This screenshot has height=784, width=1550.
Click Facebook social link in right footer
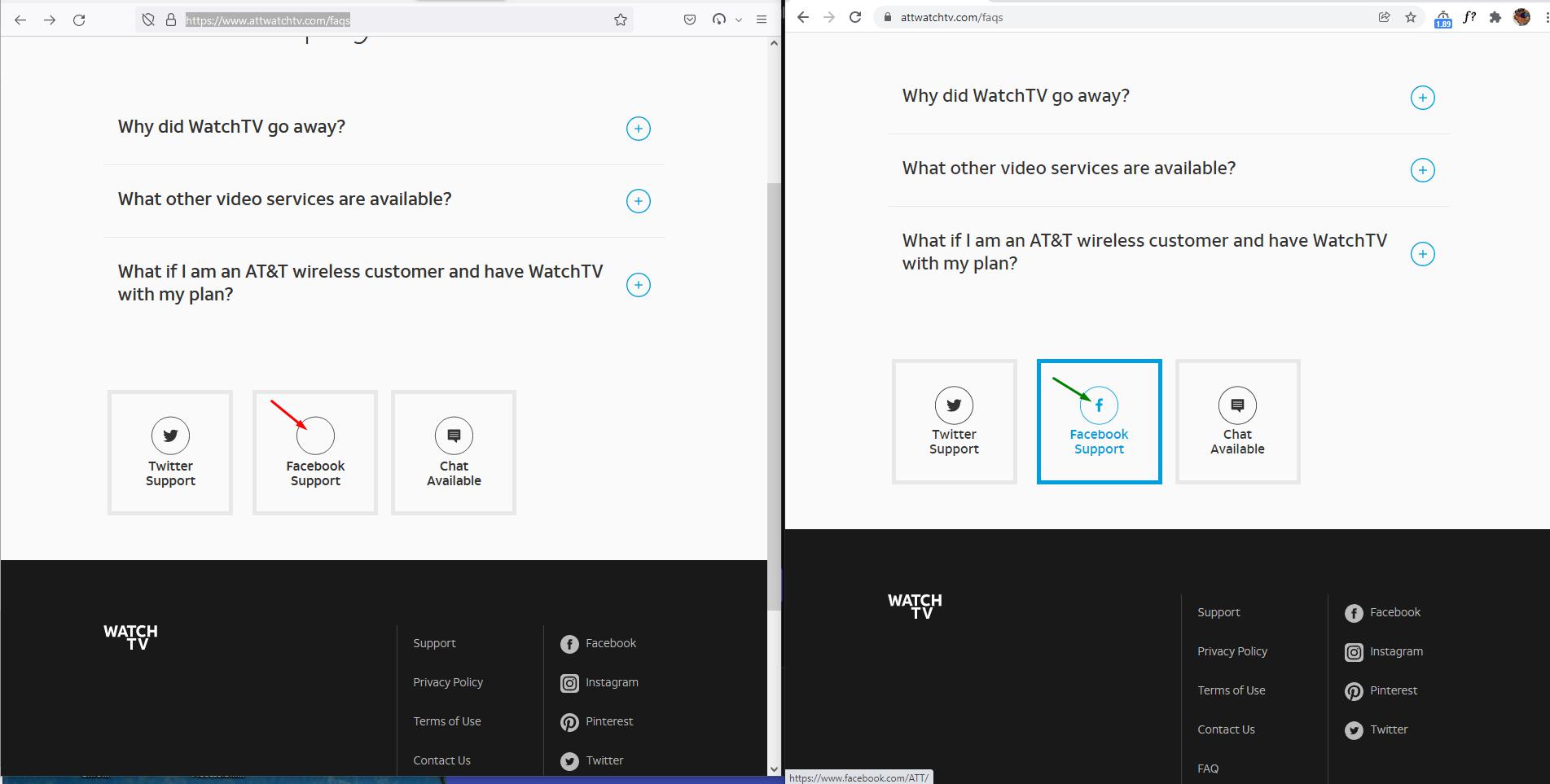point(1383,613)
